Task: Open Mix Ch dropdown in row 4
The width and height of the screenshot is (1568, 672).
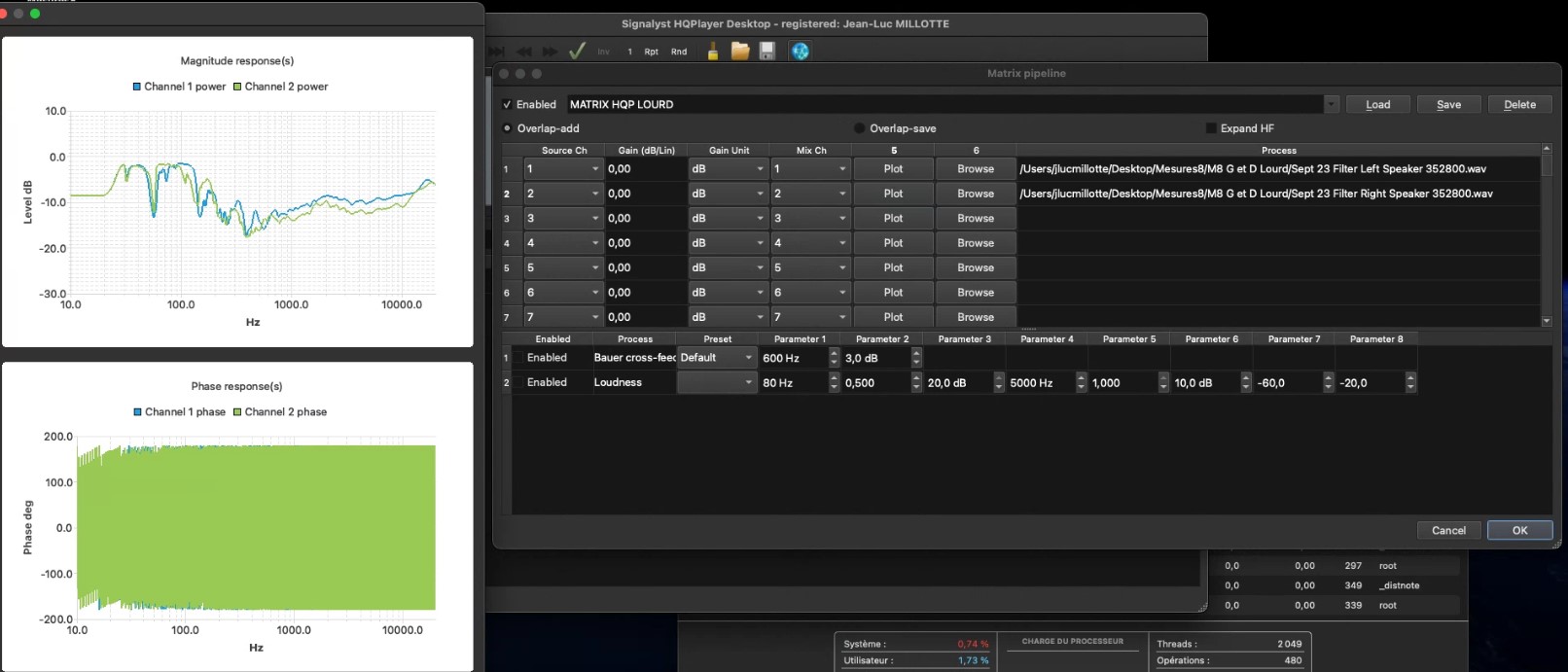Action: coord(810,243)
